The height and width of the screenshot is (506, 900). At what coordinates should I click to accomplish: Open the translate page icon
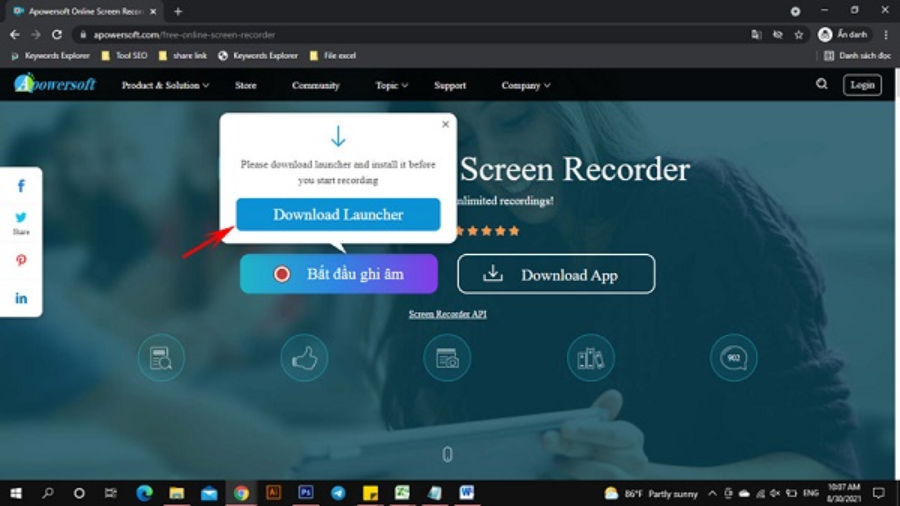click(x=757, y=35)
